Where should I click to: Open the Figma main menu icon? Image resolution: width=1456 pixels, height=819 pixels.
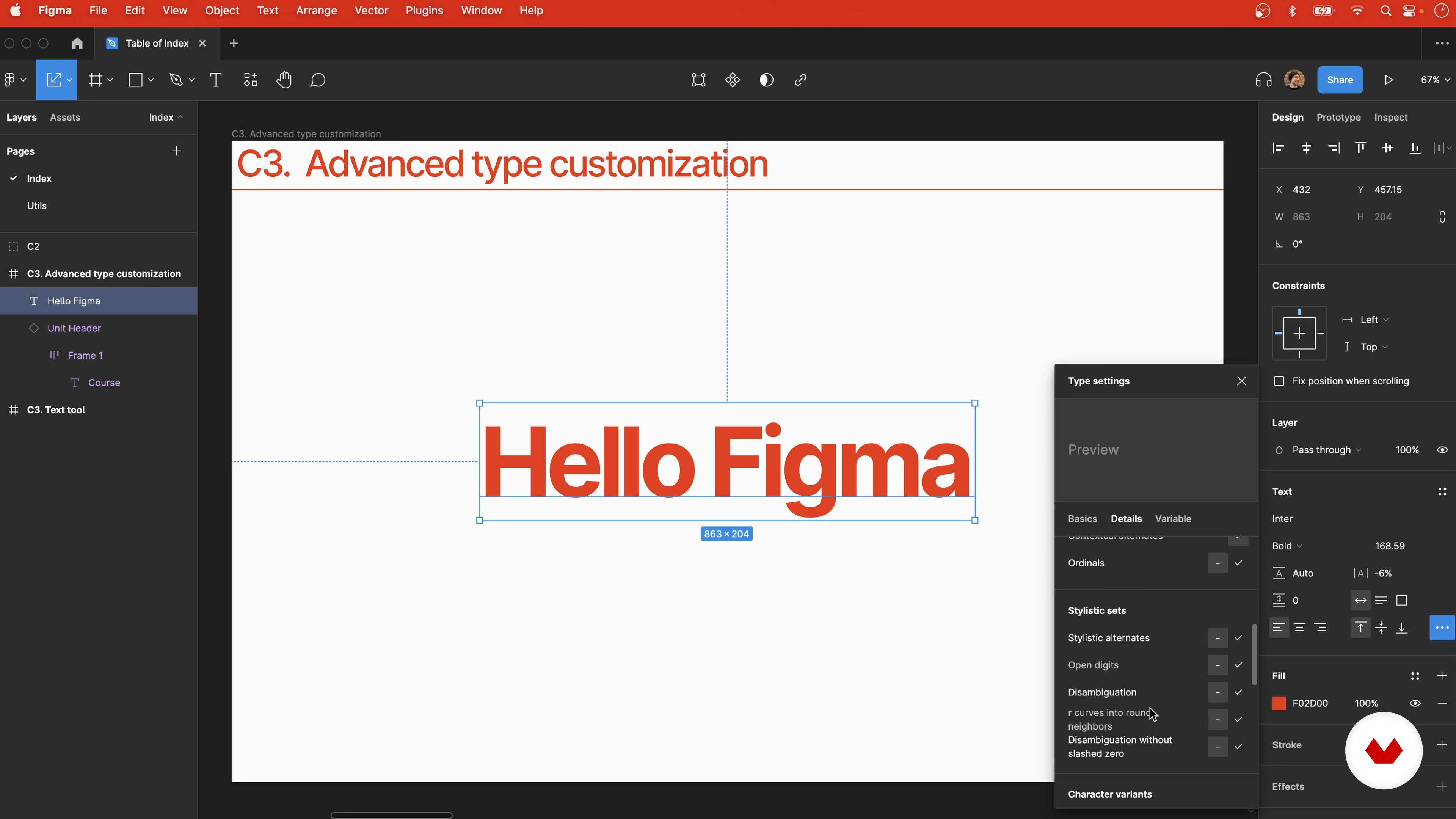pos(10,80)
